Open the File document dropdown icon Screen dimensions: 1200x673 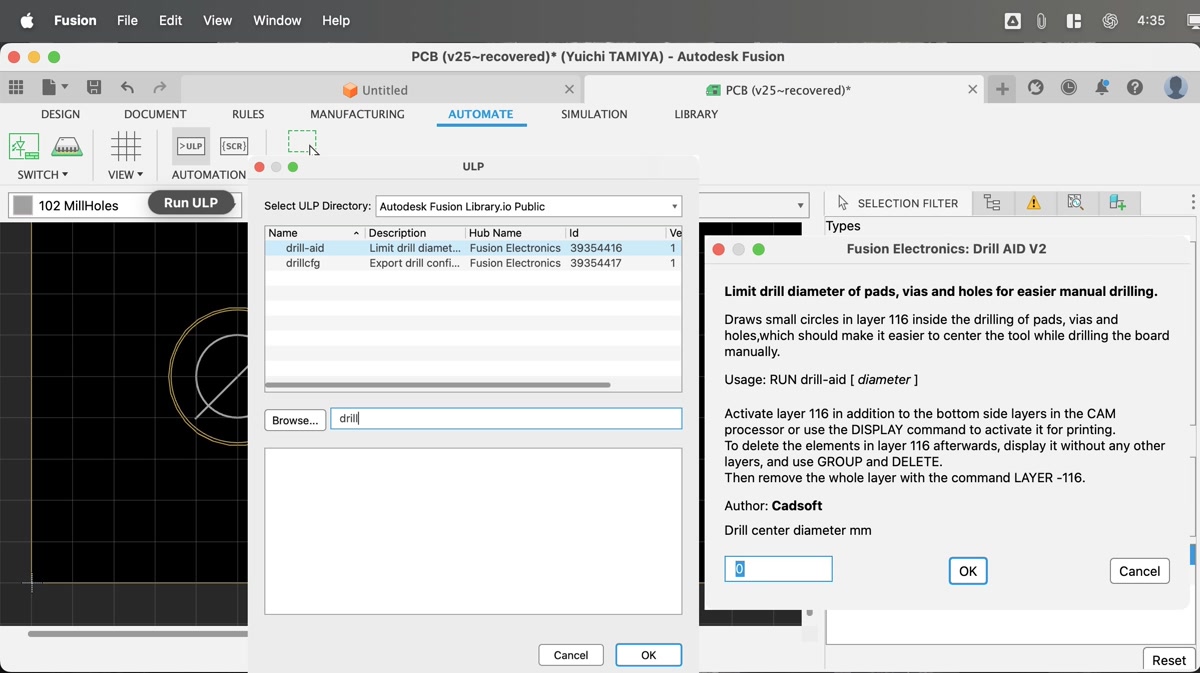(54, 88)
